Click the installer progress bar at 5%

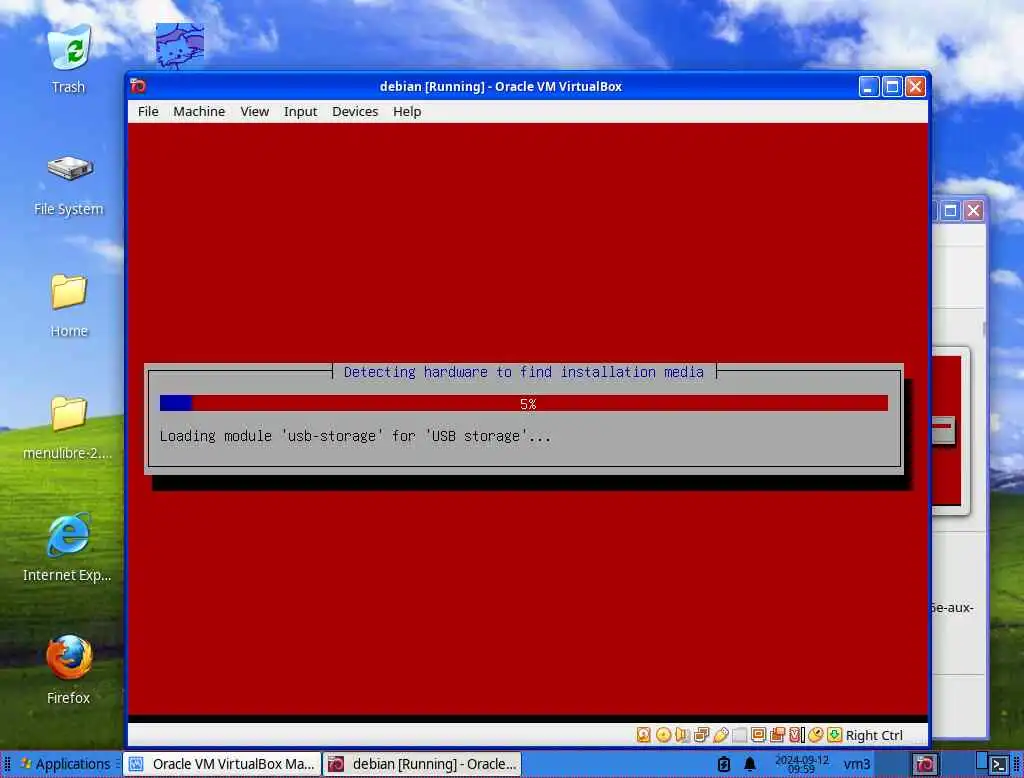pos(524,403)
